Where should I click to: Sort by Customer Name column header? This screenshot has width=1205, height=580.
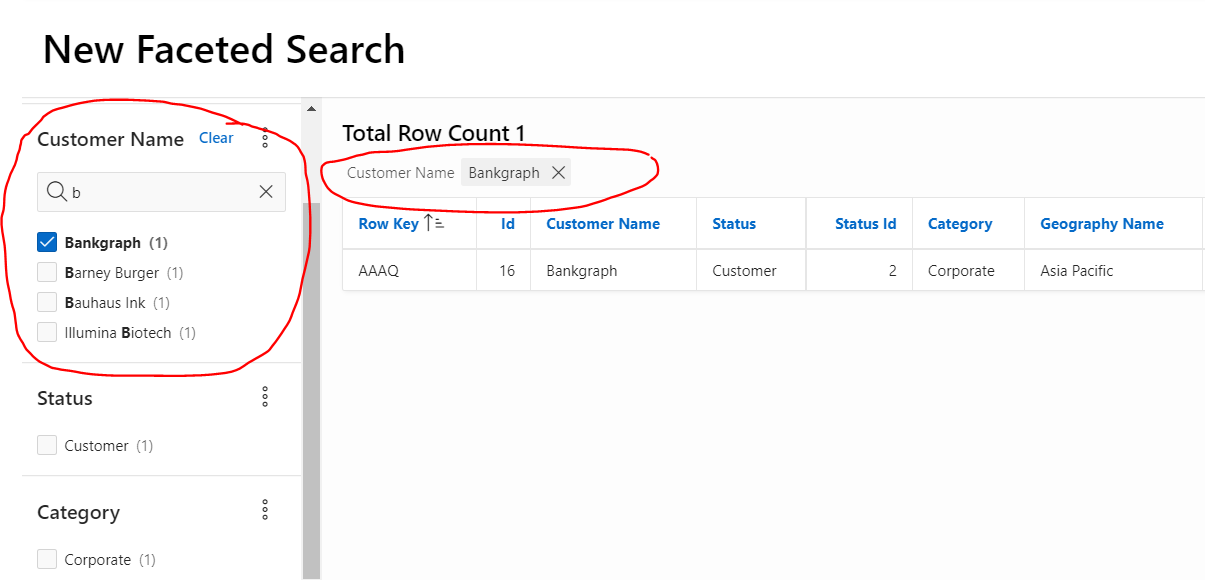603,224
